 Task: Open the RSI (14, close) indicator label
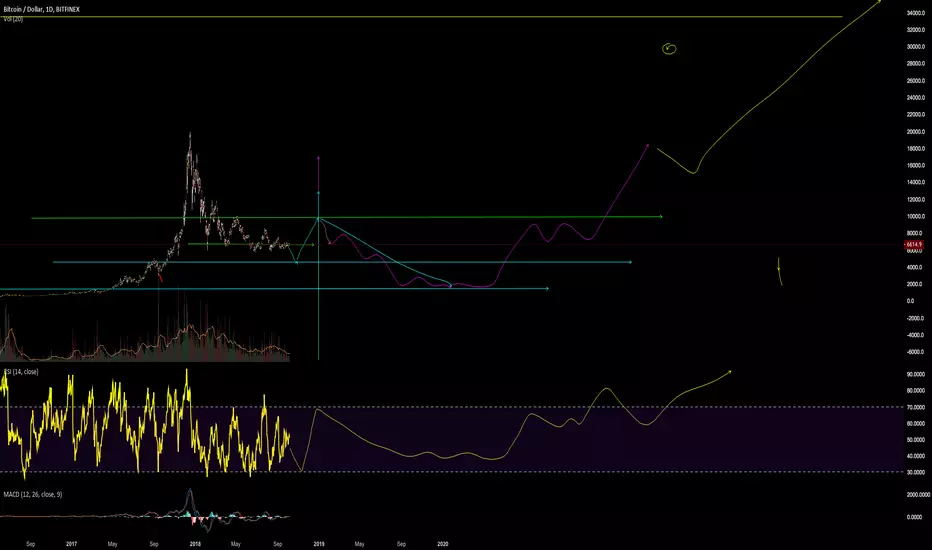[21, 372]
